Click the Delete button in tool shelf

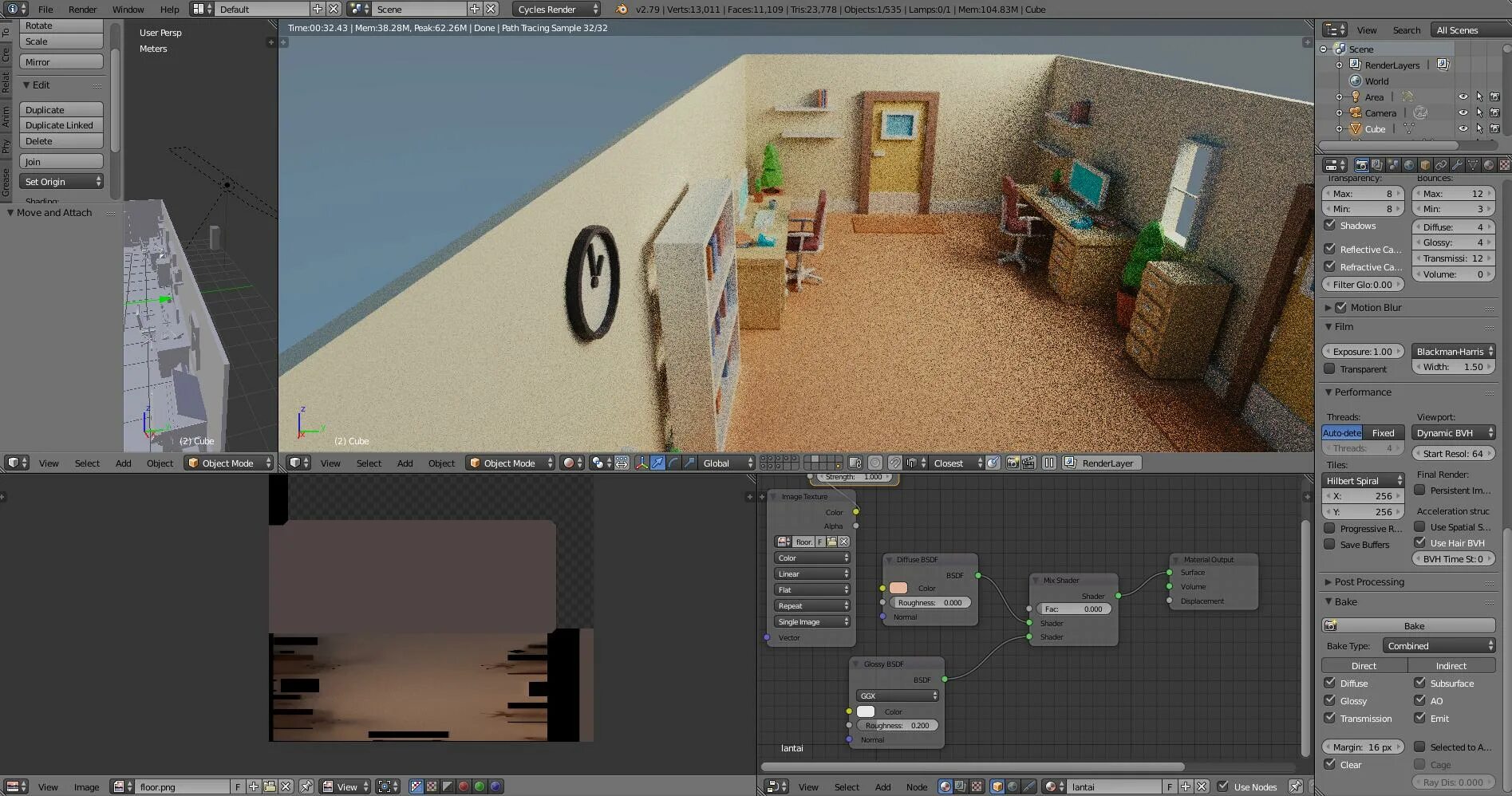[61, 141]
